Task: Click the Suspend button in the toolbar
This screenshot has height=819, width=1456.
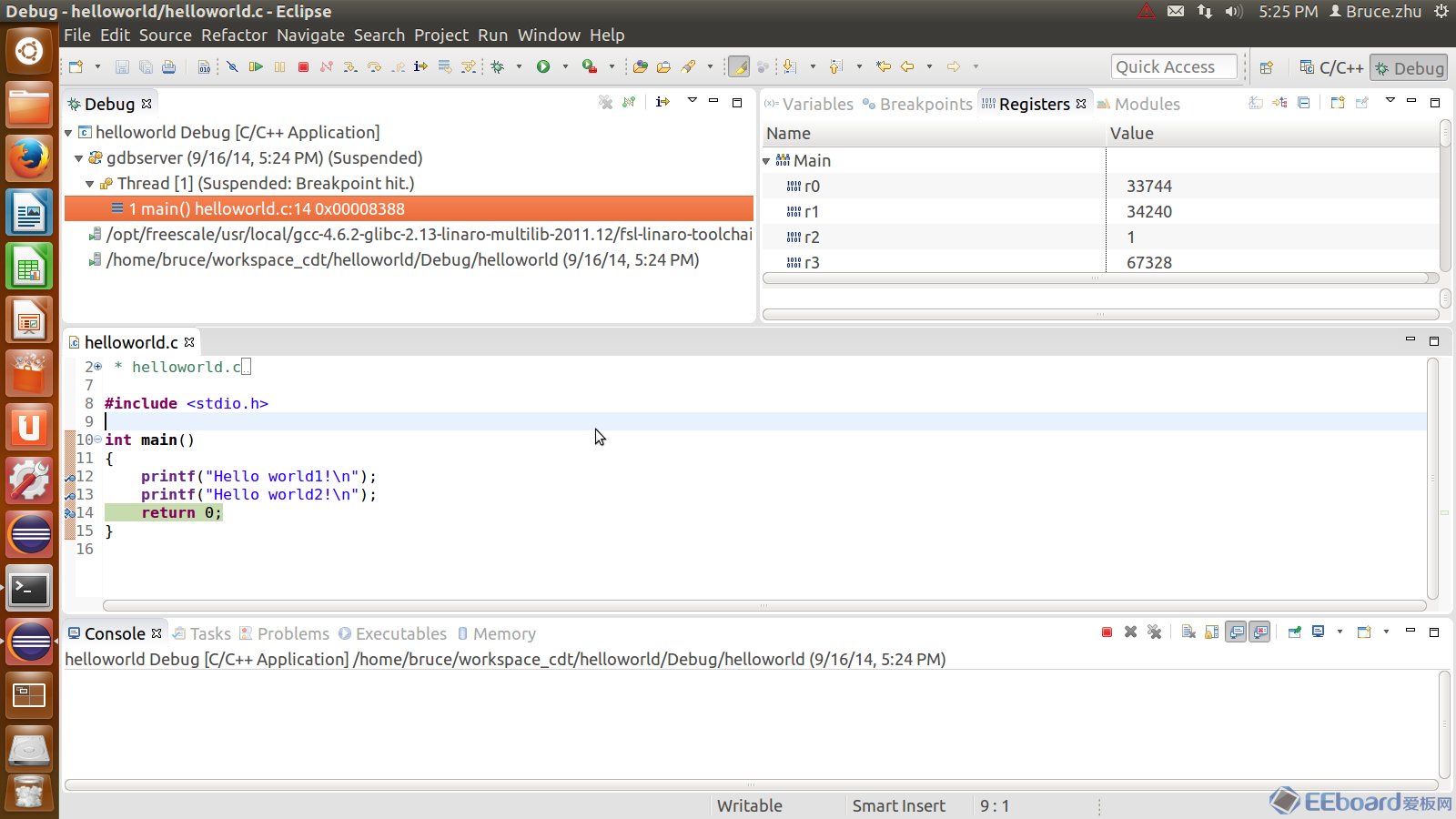Action: pos(279,66)
